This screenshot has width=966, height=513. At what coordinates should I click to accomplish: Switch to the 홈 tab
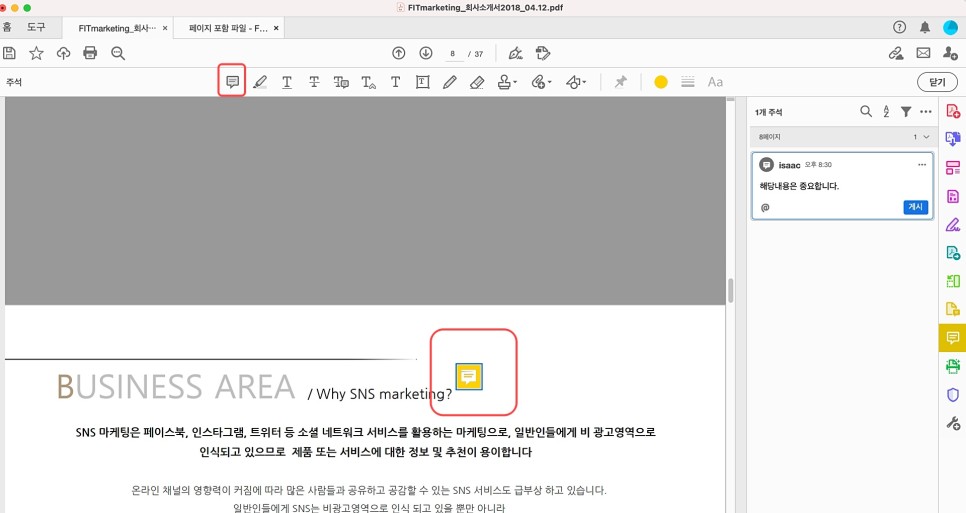pos(7,27)
